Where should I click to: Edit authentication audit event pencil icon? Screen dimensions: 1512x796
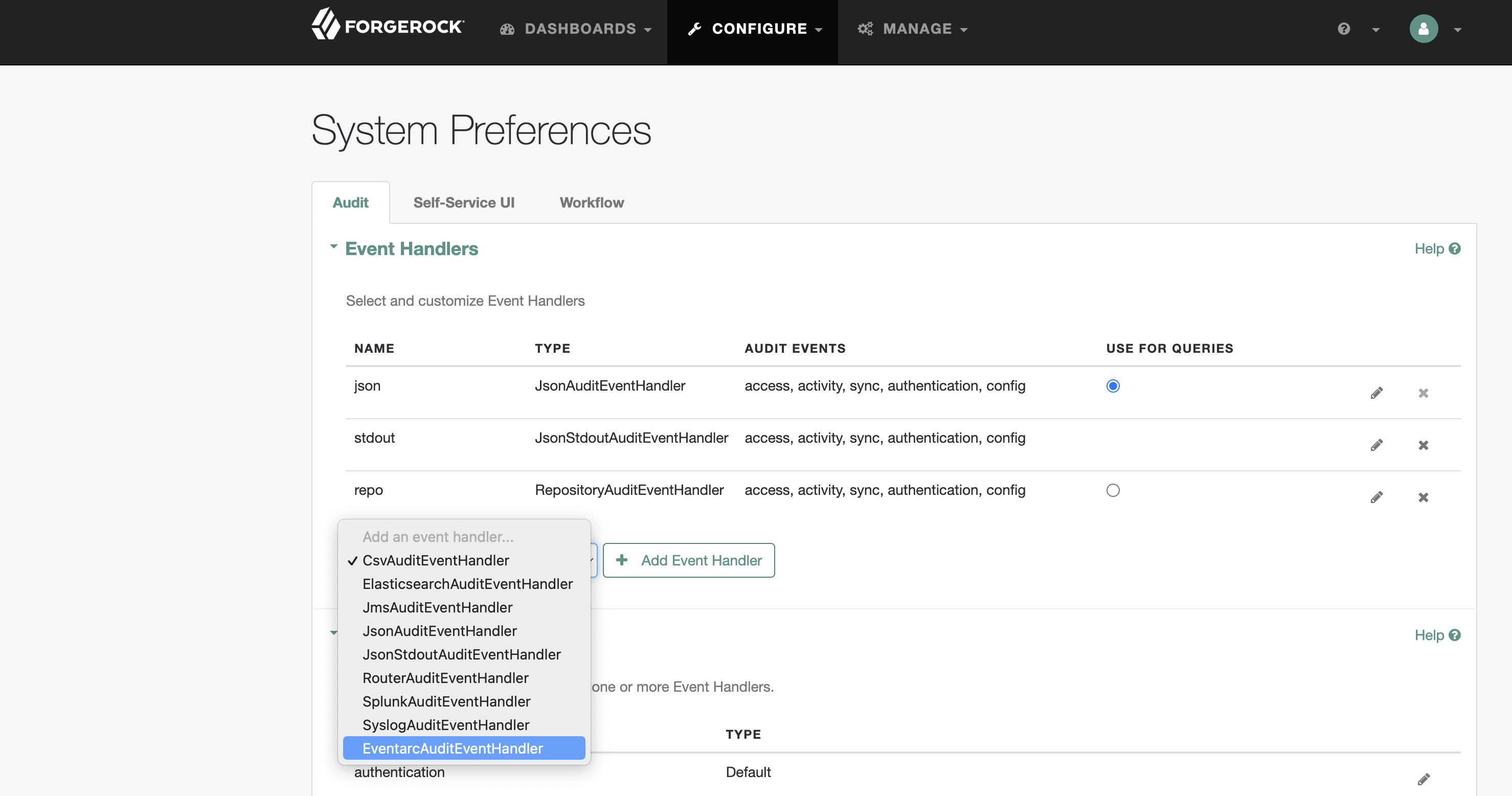point(1423,779)
